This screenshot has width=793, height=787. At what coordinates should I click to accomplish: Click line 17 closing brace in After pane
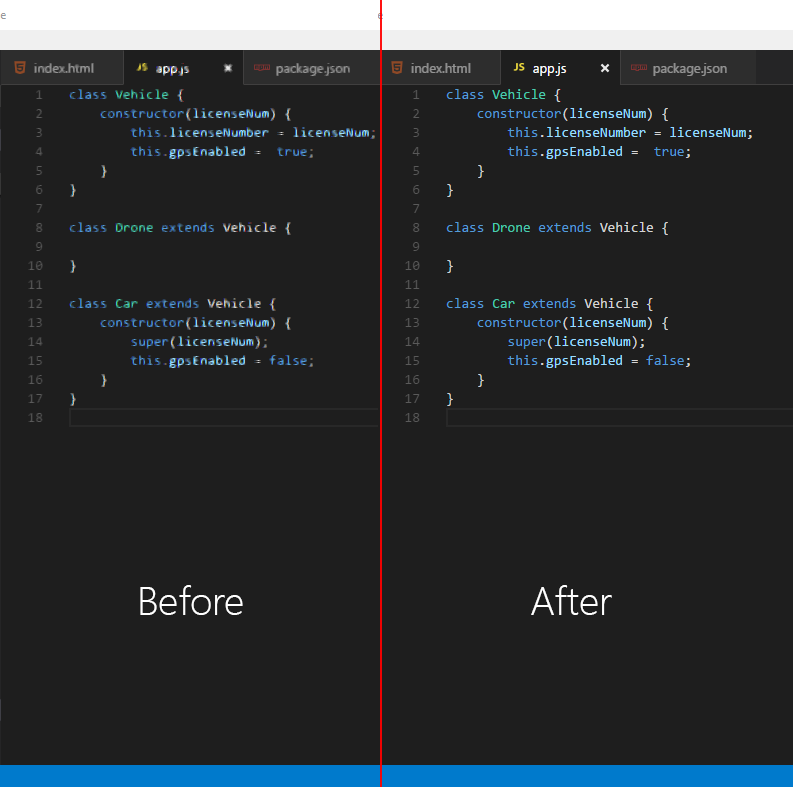[x=450, y=399]
